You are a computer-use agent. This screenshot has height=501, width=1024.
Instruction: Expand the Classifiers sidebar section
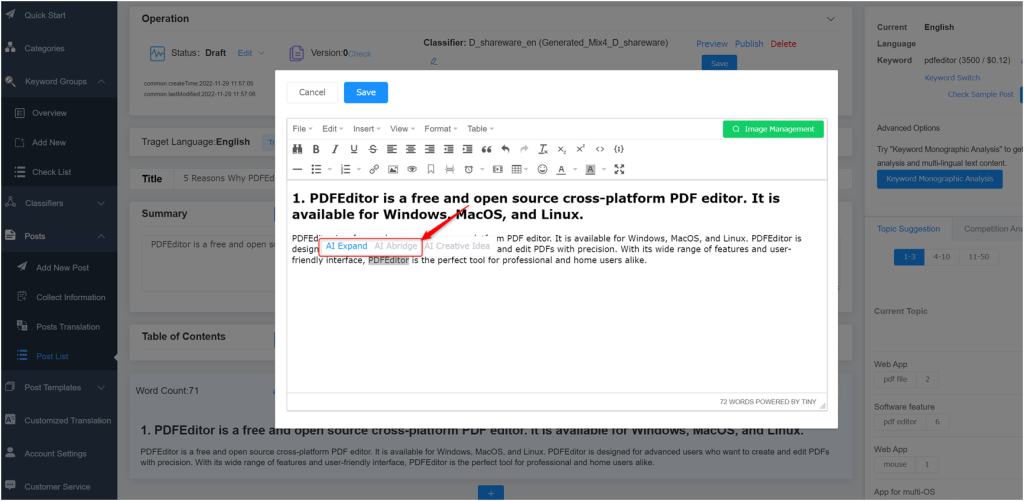[101, 203]
